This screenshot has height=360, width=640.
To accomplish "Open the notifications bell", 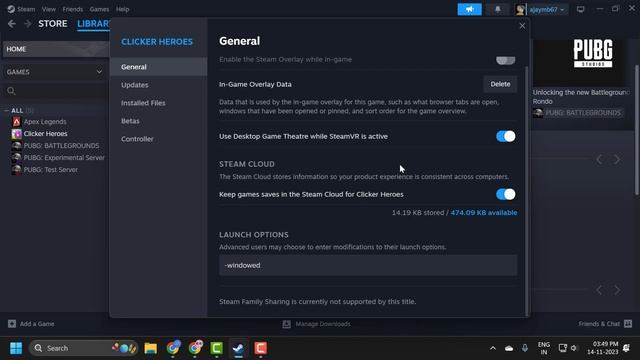I will (498, 9).
